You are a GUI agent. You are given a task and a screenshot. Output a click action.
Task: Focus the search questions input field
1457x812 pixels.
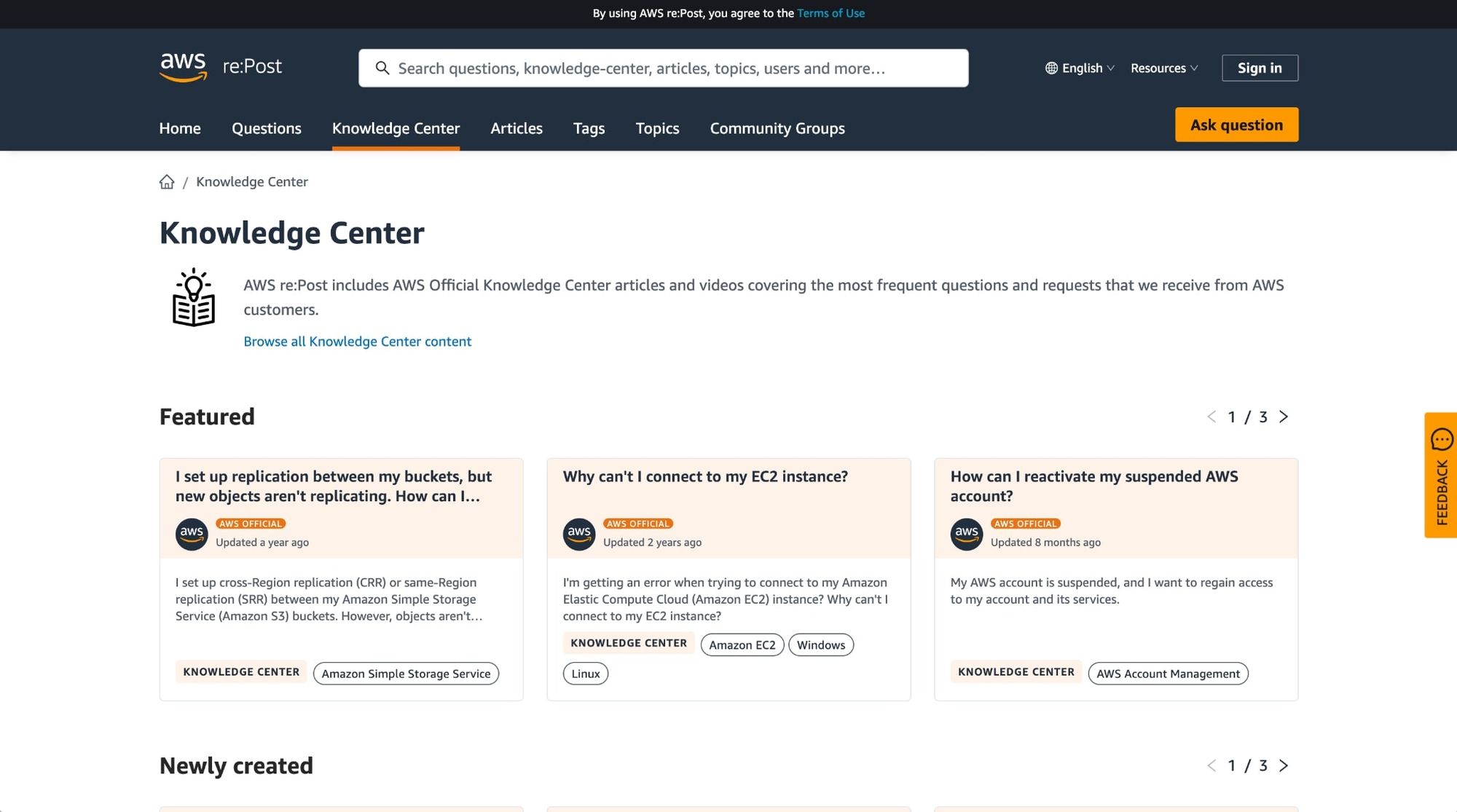[678, 68]
